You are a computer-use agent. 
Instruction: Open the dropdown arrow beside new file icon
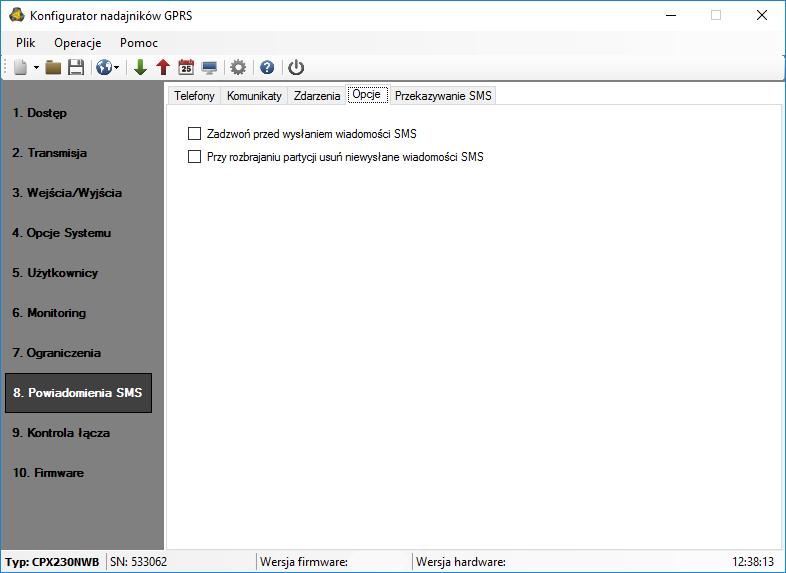pos(36,67)
